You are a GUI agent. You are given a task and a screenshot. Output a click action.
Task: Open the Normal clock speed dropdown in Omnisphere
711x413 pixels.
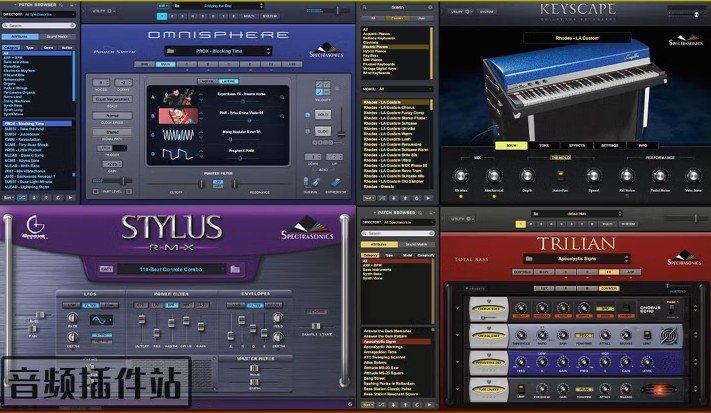[x=112, y=116]
